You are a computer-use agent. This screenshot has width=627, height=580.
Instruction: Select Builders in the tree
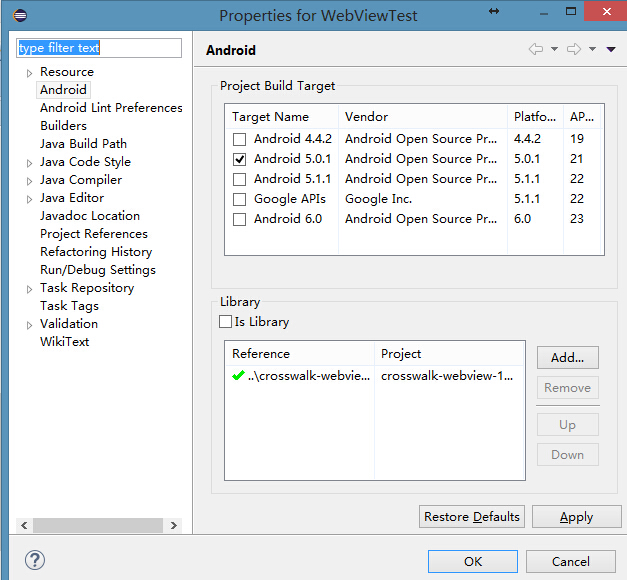63,126
